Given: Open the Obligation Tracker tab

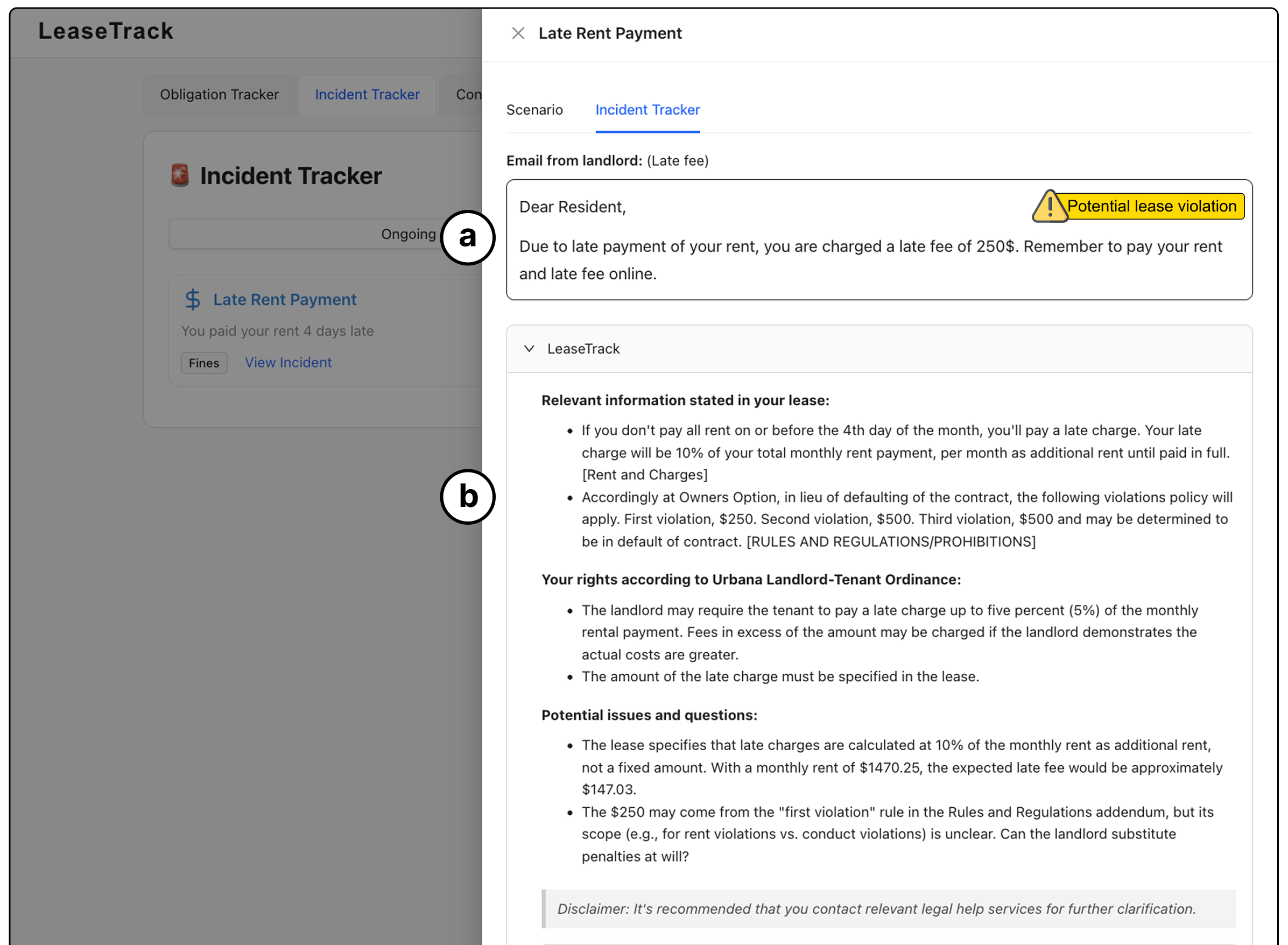Looking at the screenshot, I should [219, 94].
